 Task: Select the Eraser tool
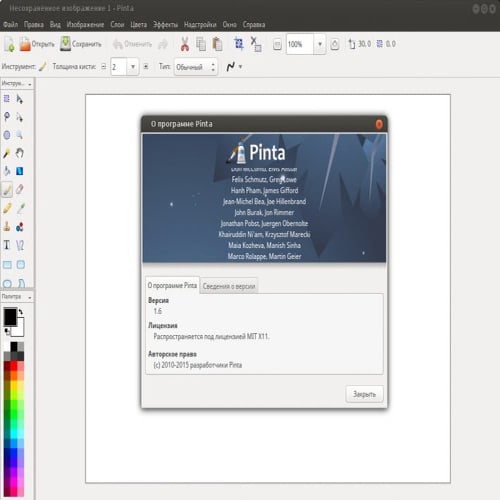20,190
